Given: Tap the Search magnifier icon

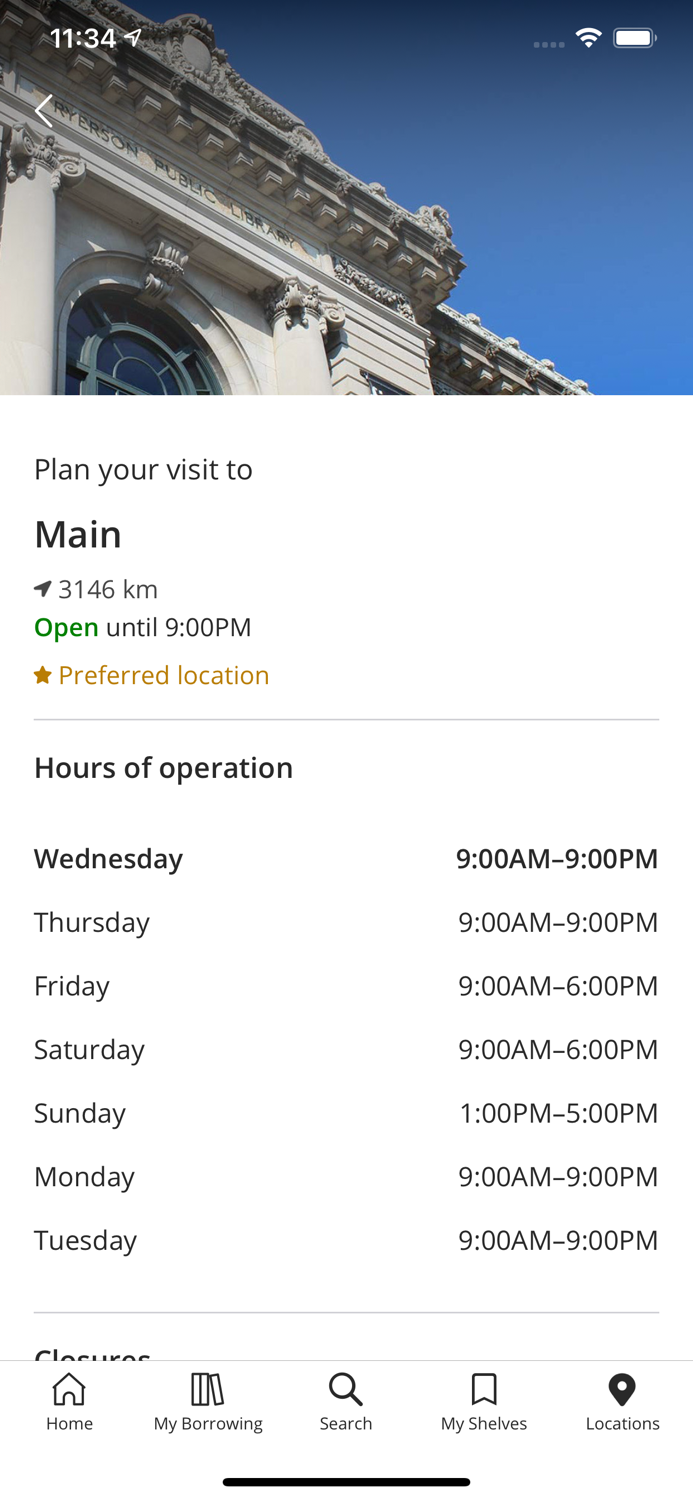Looking at the screenshot, I should click(346, 1390).
